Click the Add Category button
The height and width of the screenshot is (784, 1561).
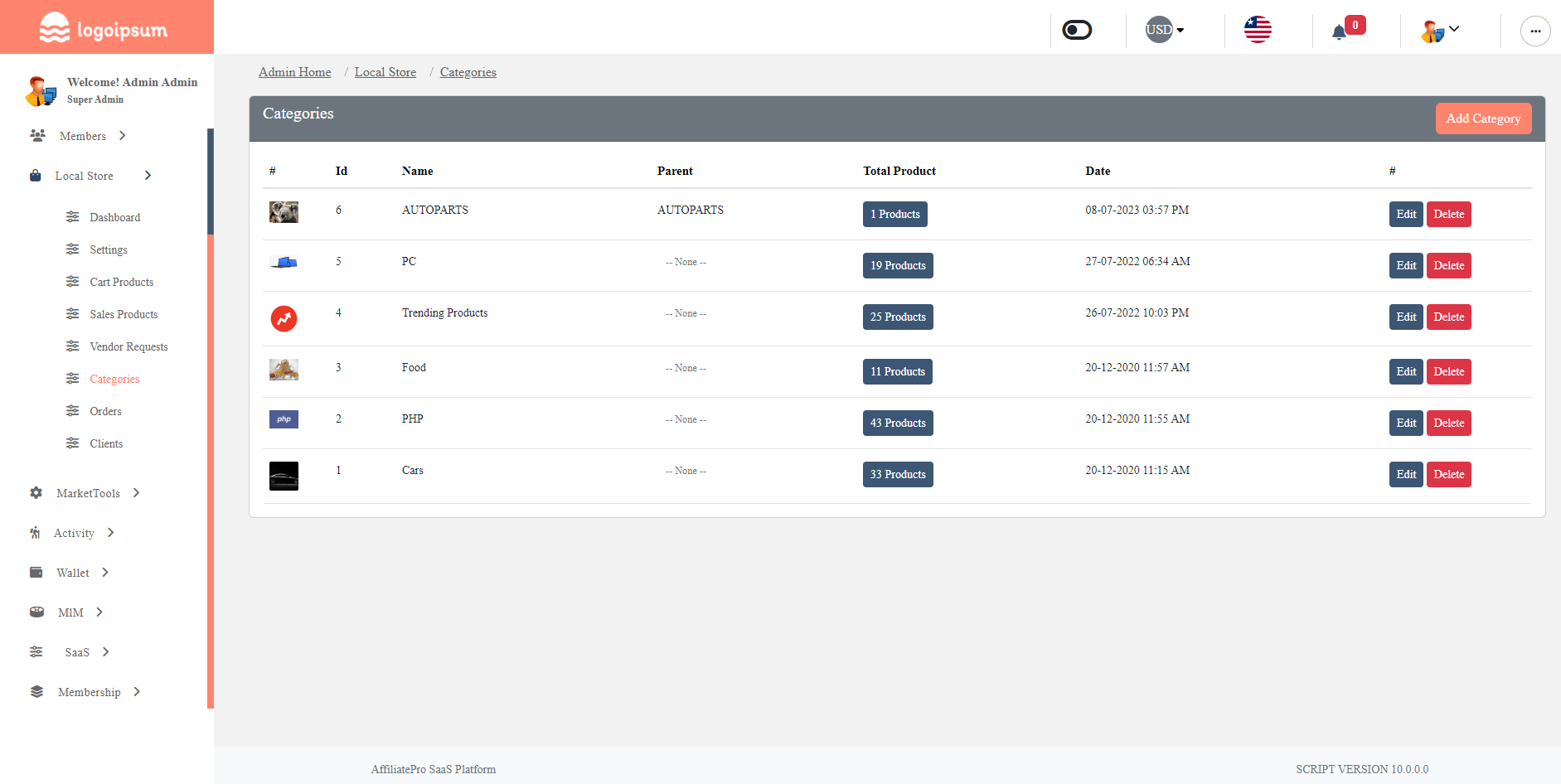coord(1483,118)
